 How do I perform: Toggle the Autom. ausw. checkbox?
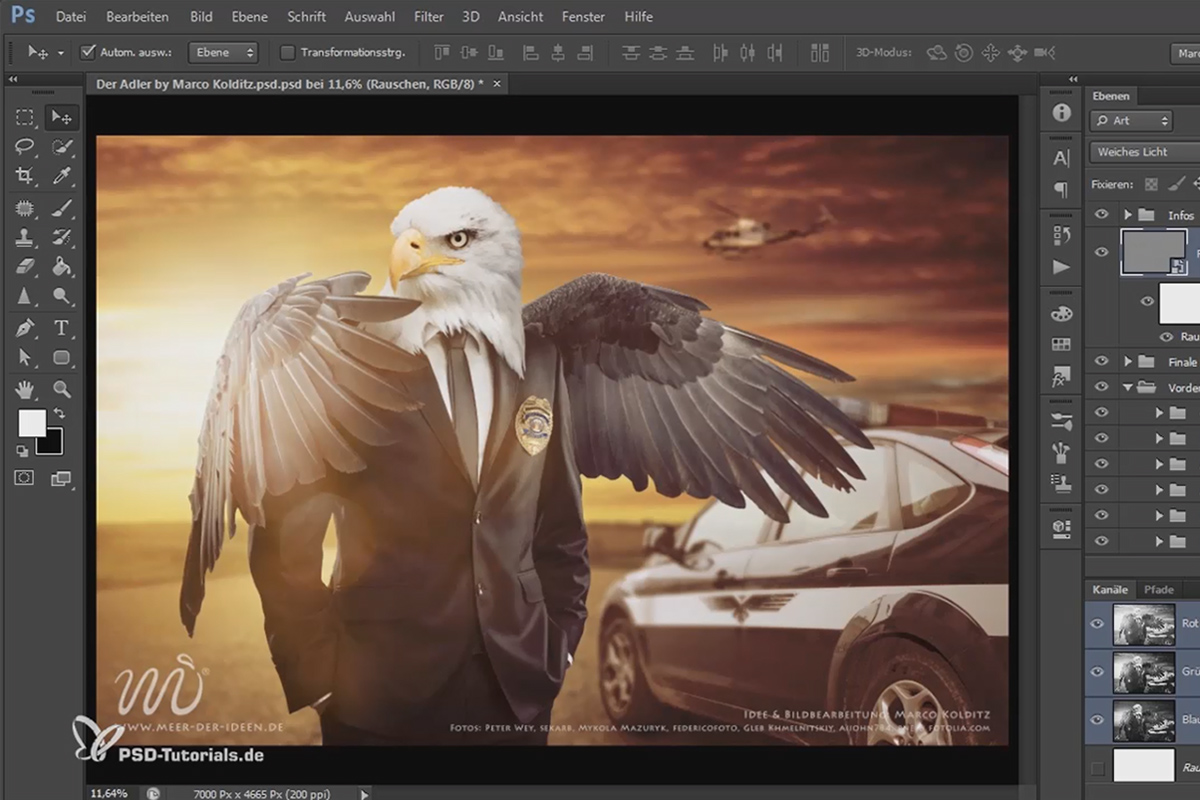(87, 52)
